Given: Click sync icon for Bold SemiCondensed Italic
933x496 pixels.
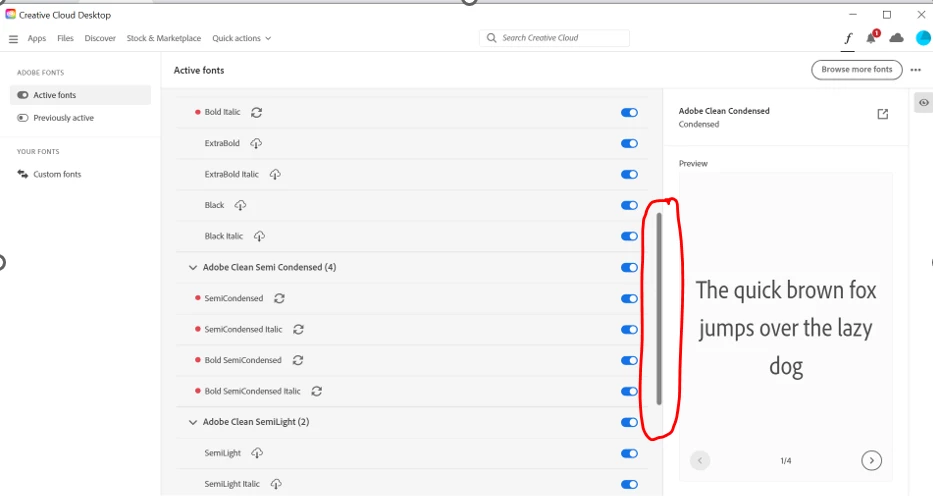Looking at the screenshot, I should click(317, 391).
